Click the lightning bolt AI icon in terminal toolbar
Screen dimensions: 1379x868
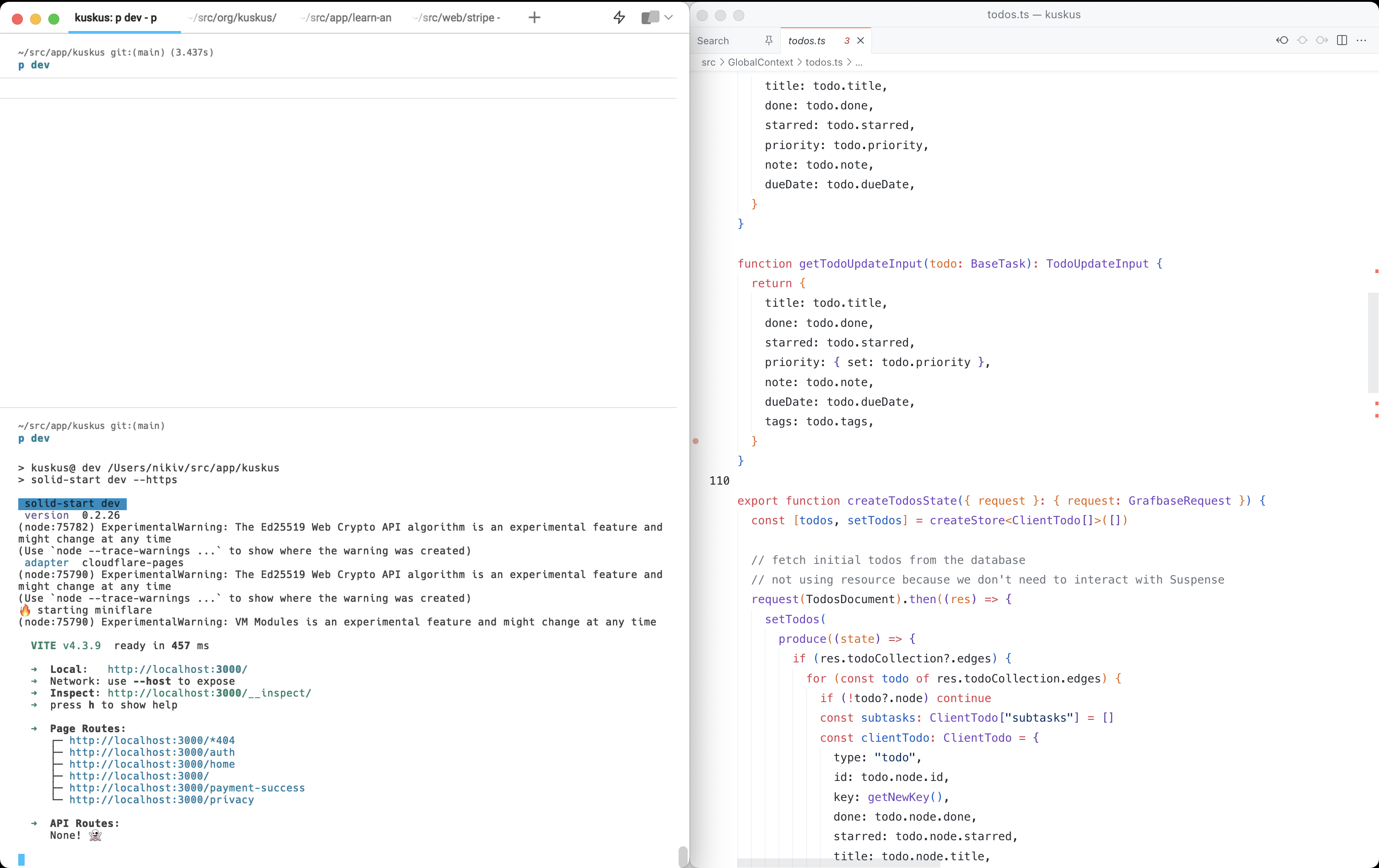click(x=619, y=17)
